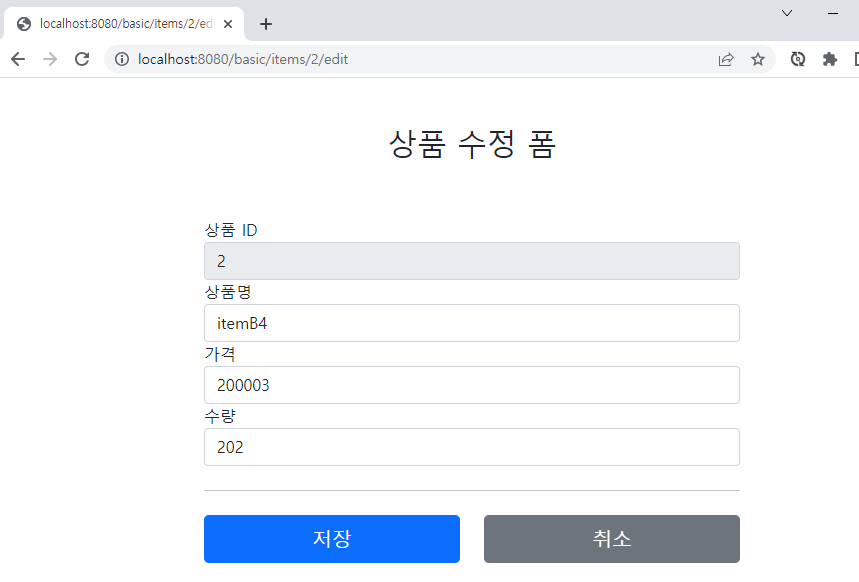Click the 상품 수정 폼 heading
This screenshot has width=859, height=582.
(x=472, y=144)
